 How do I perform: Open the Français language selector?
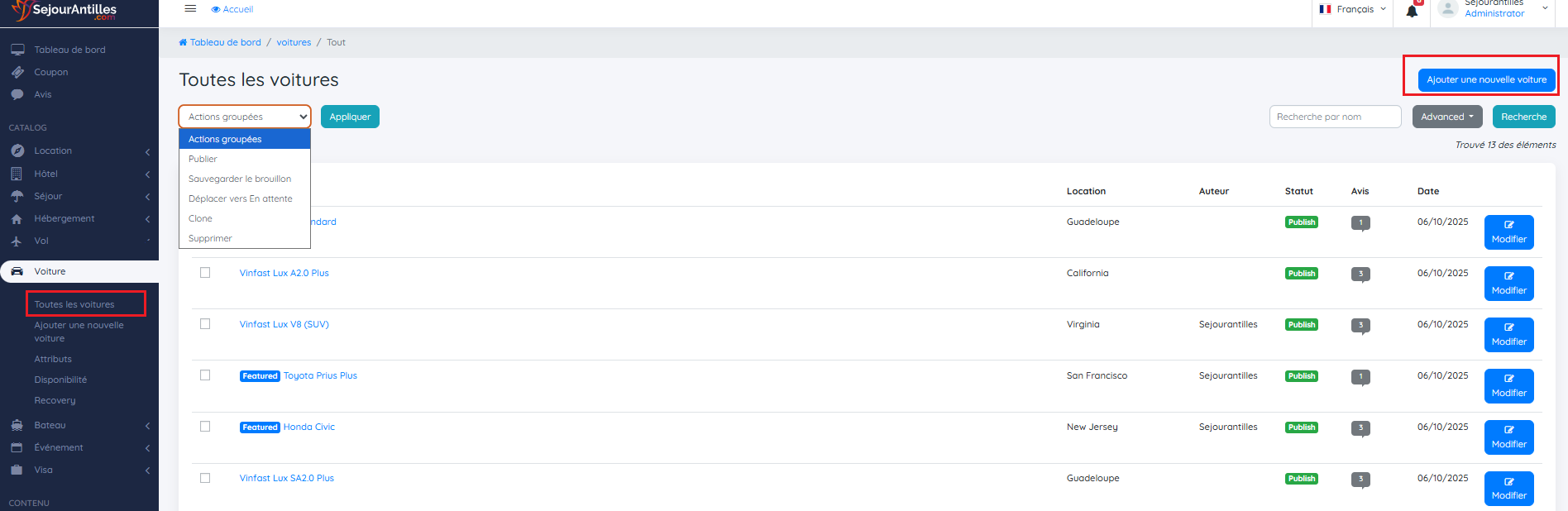pos(1353,9)
